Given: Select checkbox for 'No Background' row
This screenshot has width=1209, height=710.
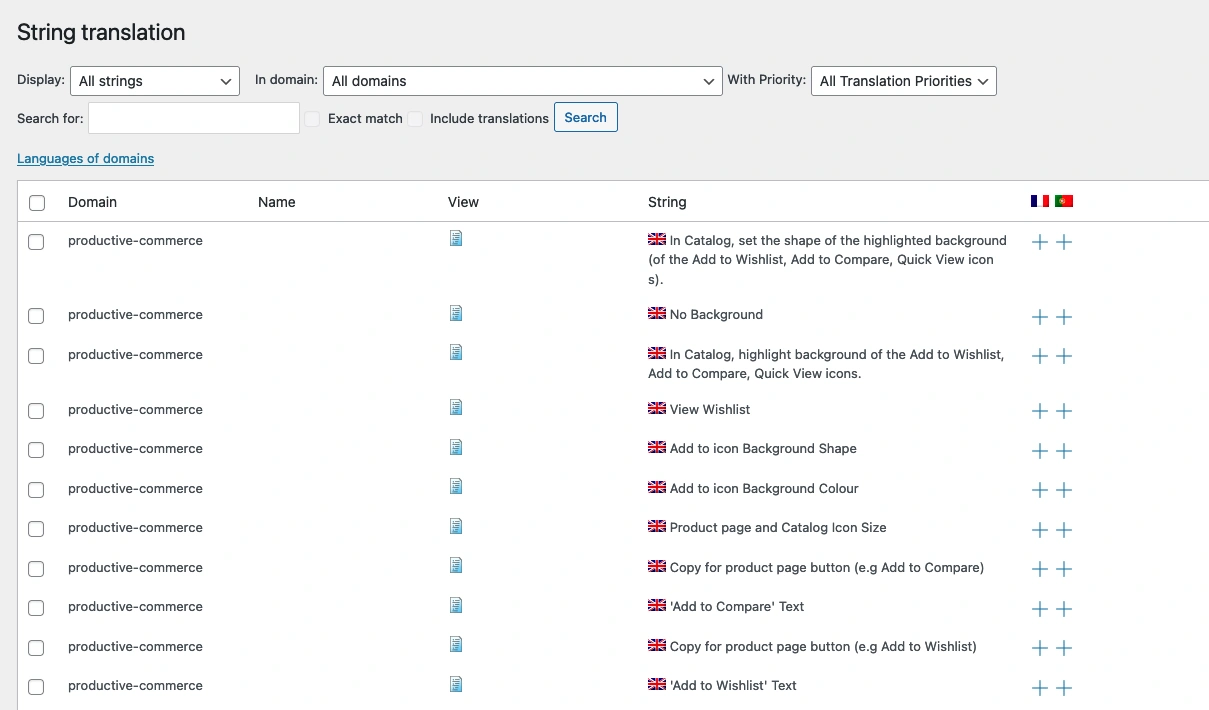Looking at the screenshot, I should 36,316.
